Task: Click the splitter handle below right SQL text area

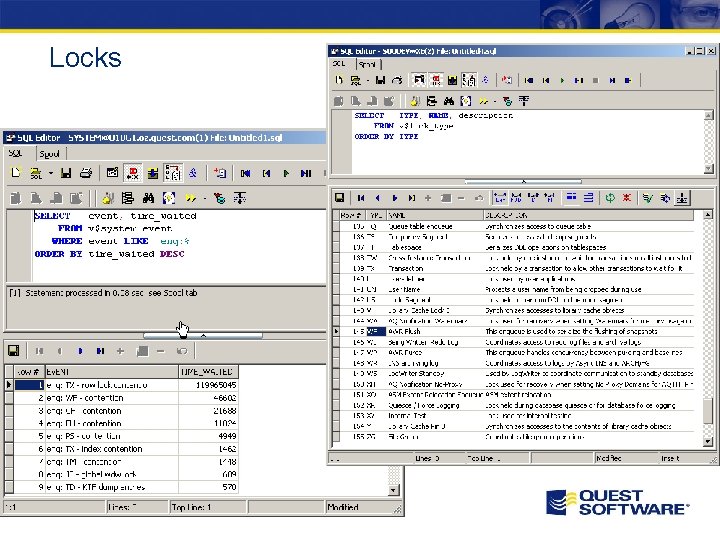Action: click(523, 182)
